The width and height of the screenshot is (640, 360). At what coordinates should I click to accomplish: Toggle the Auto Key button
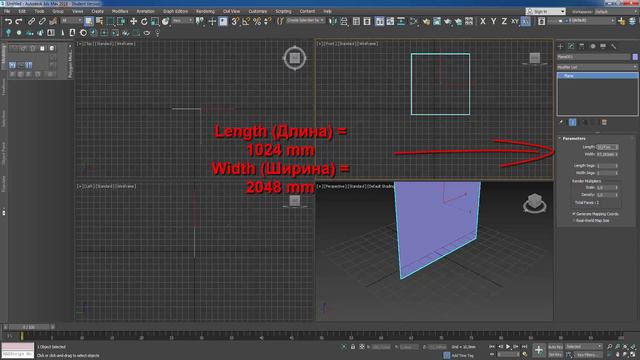555,347
